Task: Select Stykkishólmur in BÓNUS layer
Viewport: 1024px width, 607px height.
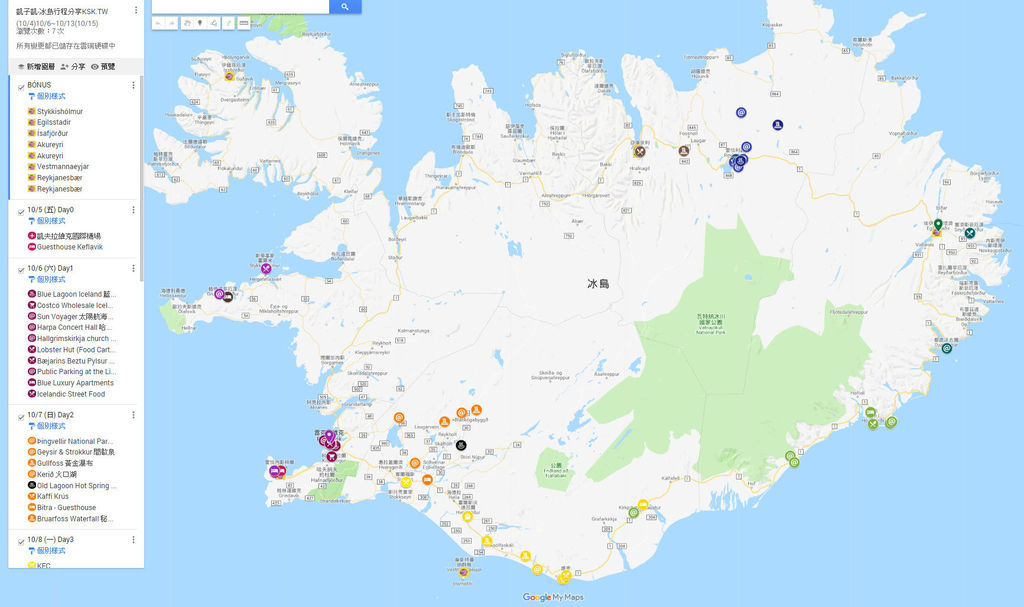Action: (59, 112)
